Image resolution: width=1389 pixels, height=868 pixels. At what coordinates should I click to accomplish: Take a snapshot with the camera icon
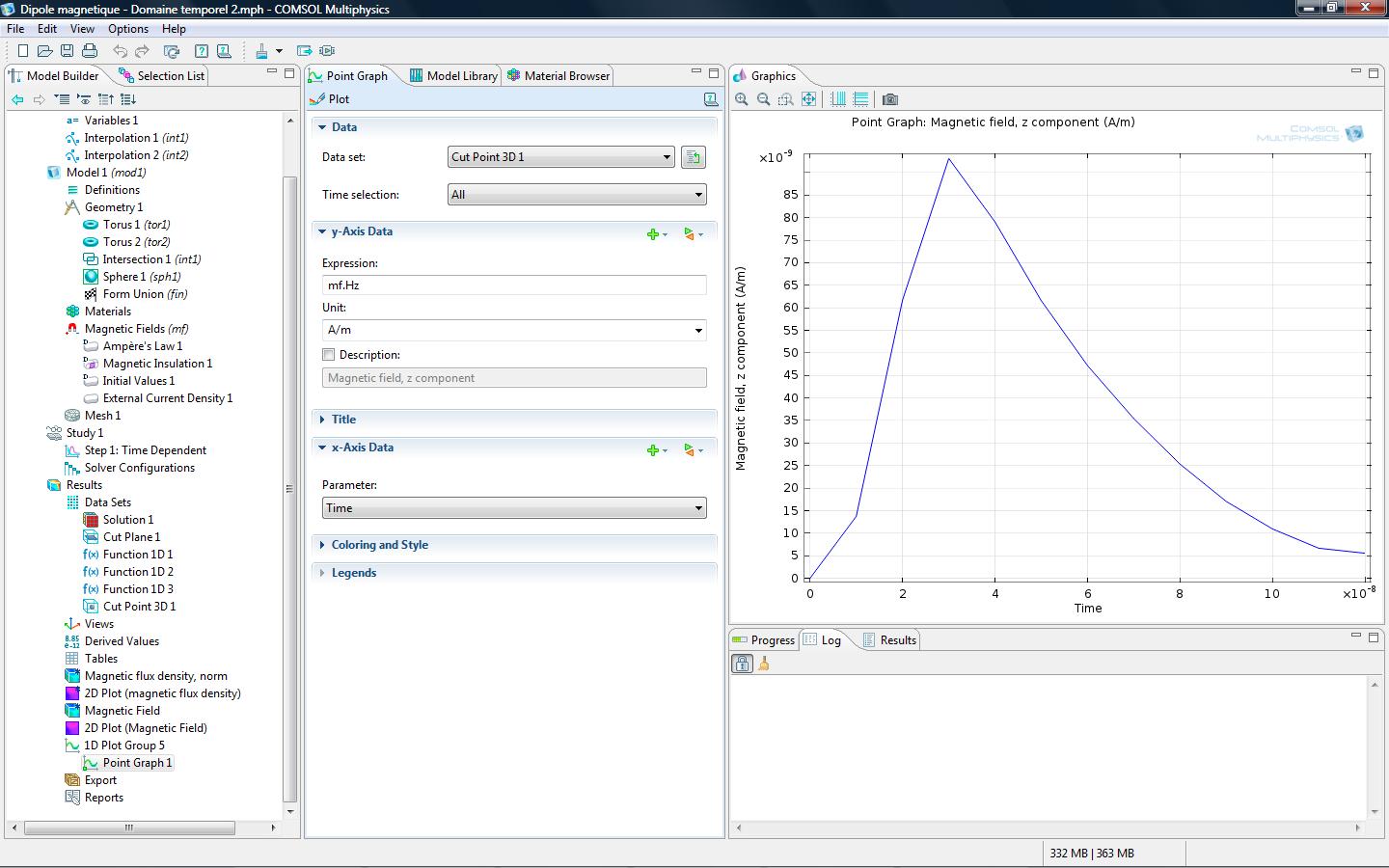tap(890, 99)
